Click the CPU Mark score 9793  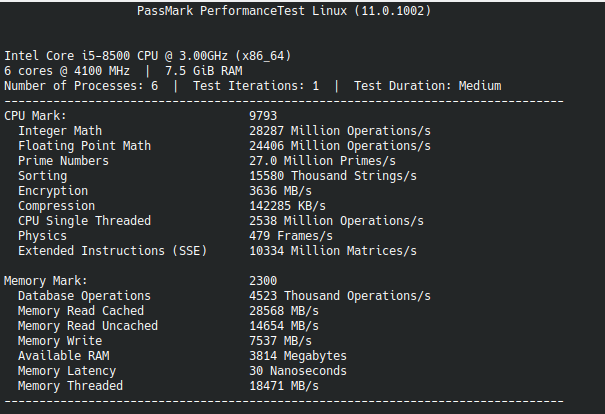point(263,116)
